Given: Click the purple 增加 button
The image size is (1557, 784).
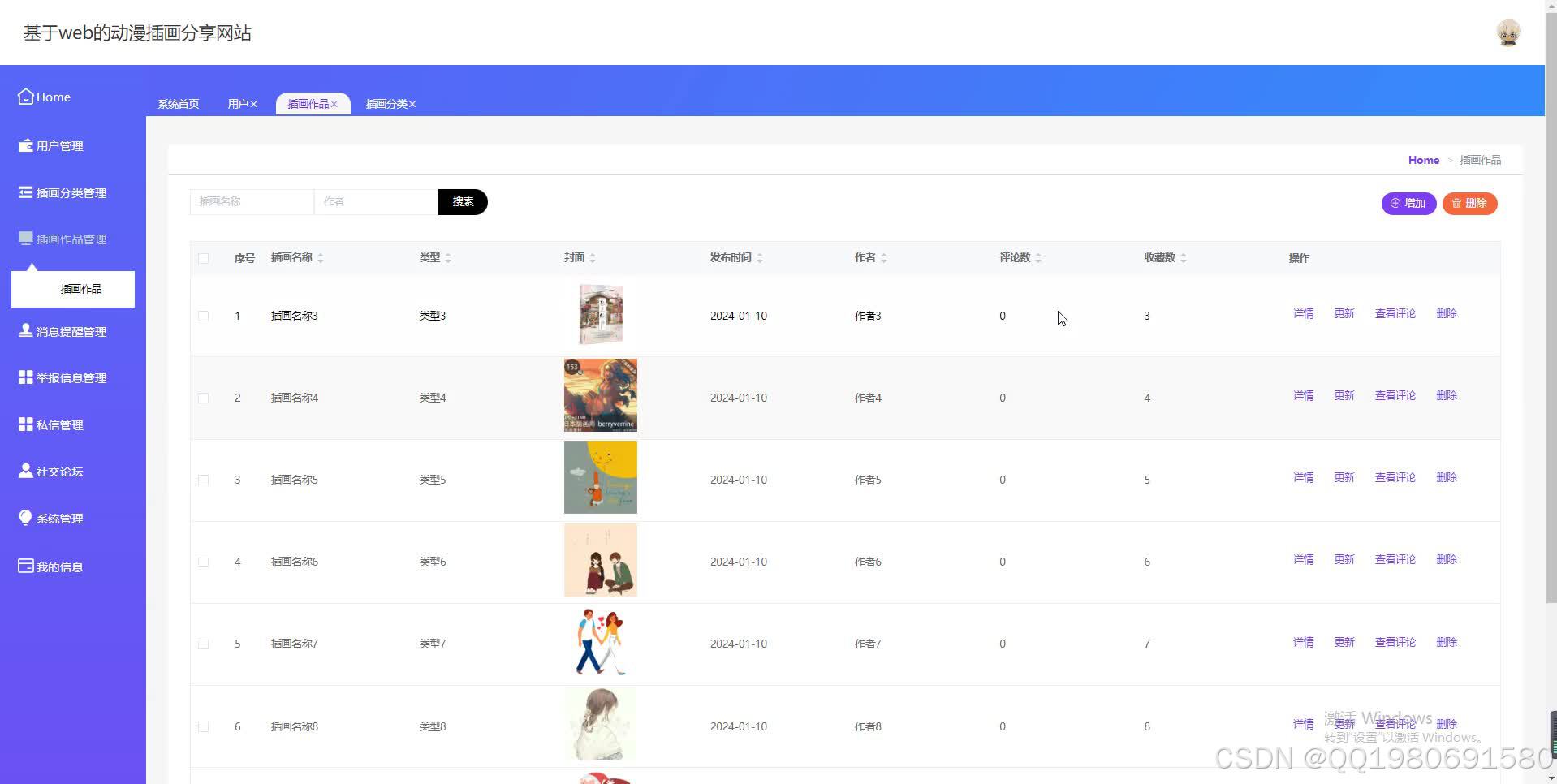Looking at the screenshot, I should pos(1408,204).
